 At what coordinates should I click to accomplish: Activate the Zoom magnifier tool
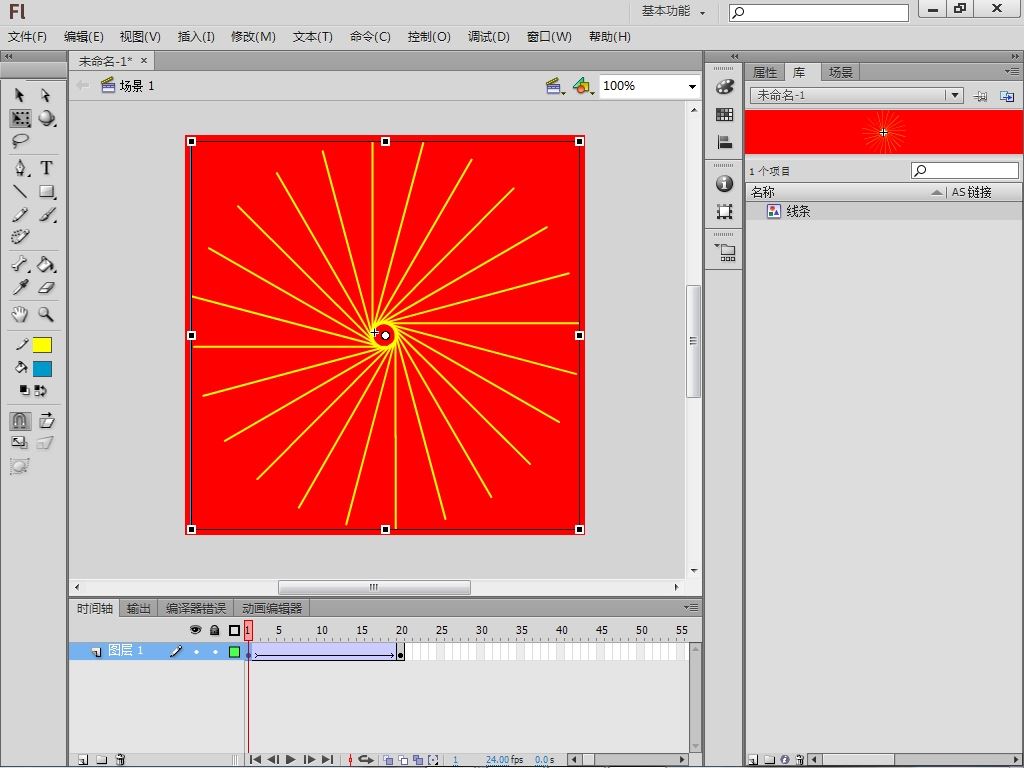[x=46, y=314]
